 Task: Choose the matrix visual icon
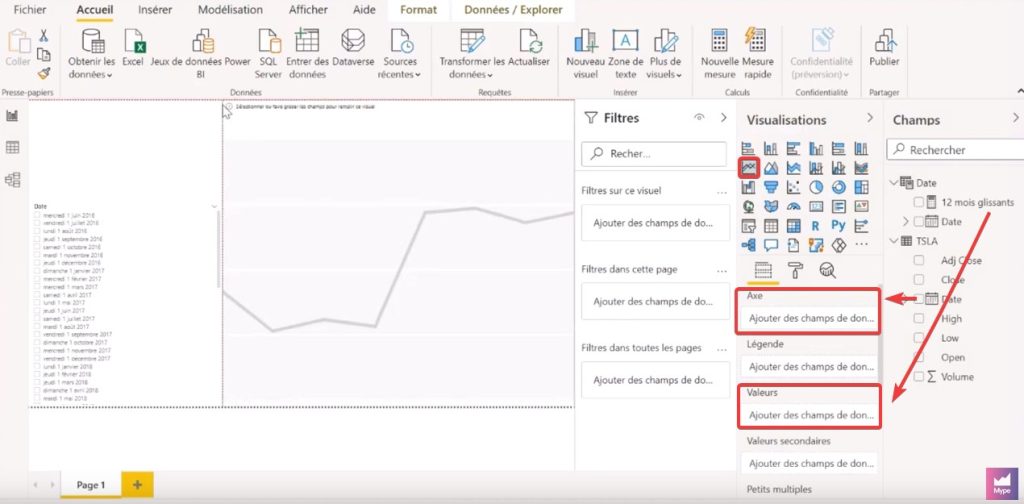(x=793, y=226)
